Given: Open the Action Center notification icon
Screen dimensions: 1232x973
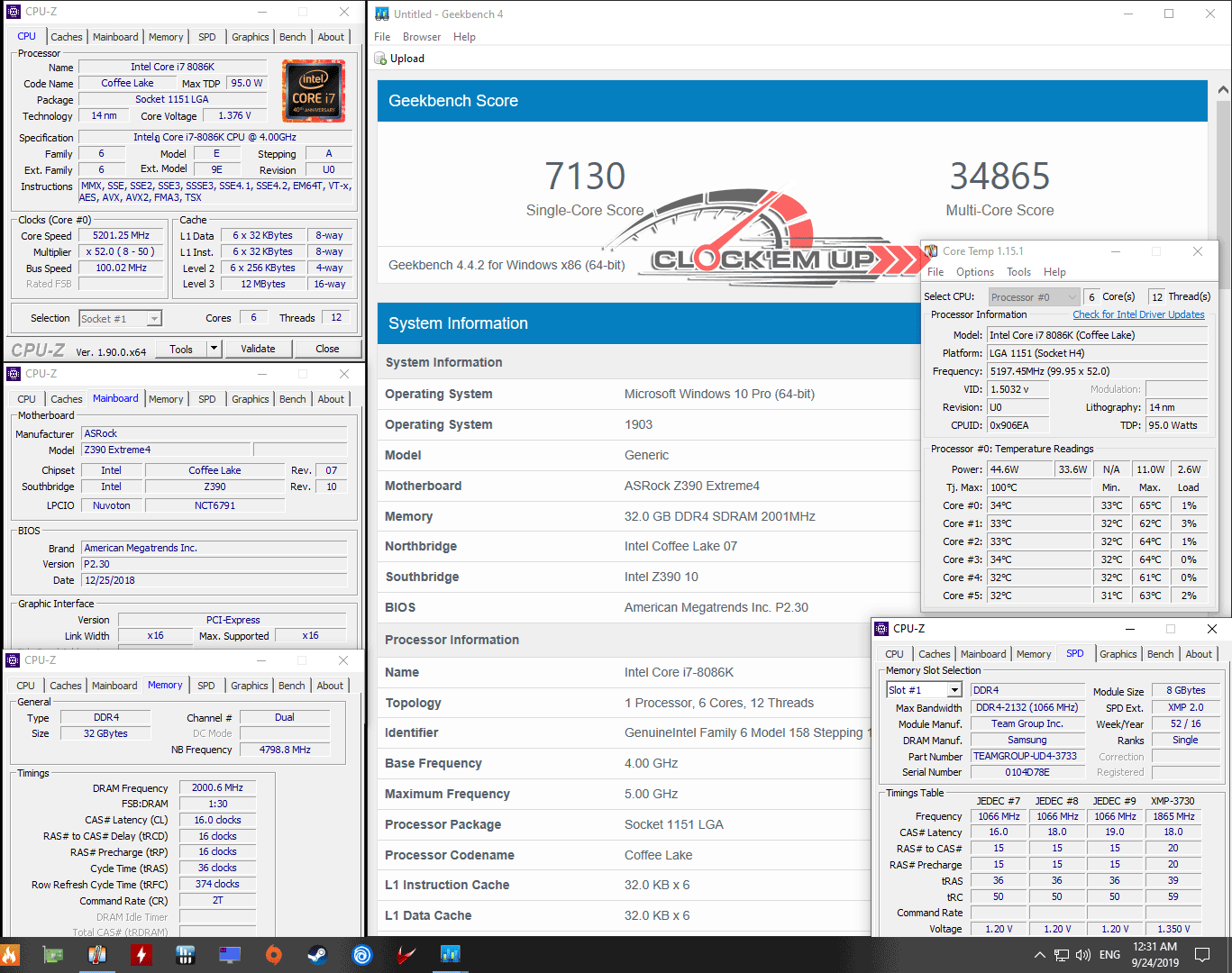Looking at the screenshot, I should pos(1201,955).
